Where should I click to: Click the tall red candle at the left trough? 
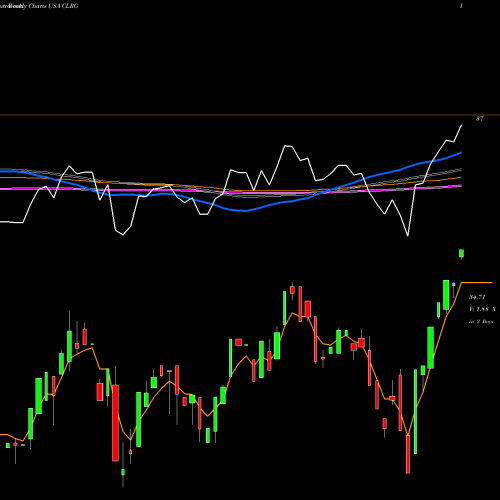[115, 423]
